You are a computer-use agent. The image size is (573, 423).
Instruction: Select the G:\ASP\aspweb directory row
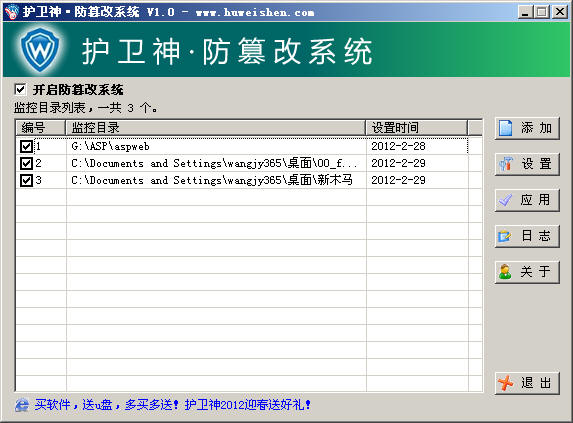click(242, 146)
